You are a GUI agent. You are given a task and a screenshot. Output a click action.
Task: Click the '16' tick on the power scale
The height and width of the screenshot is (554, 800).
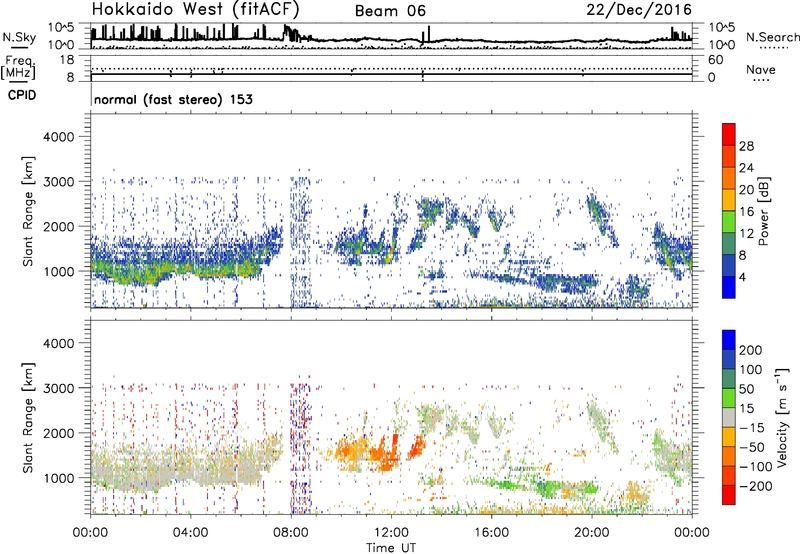(x=746, y=212)
